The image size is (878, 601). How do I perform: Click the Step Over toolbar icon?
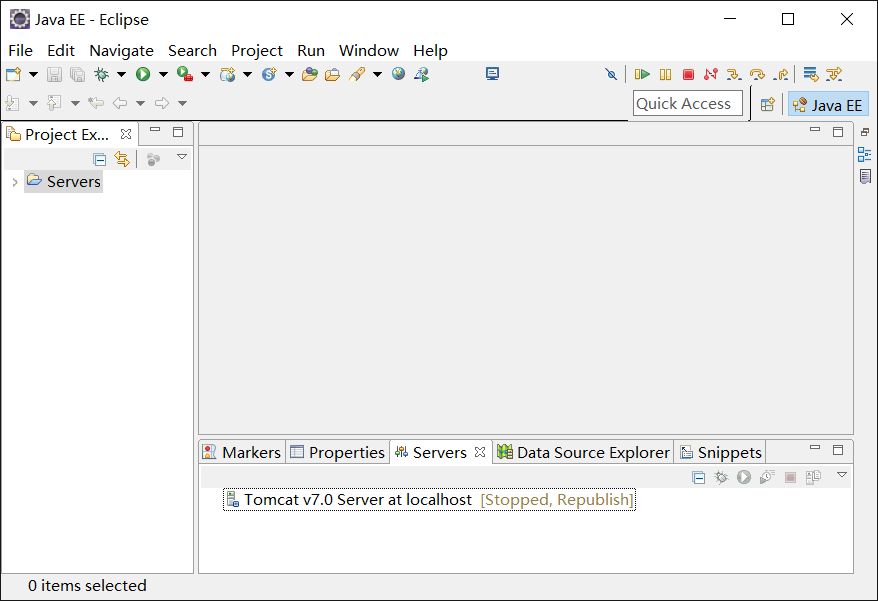(x=757, y=74)
